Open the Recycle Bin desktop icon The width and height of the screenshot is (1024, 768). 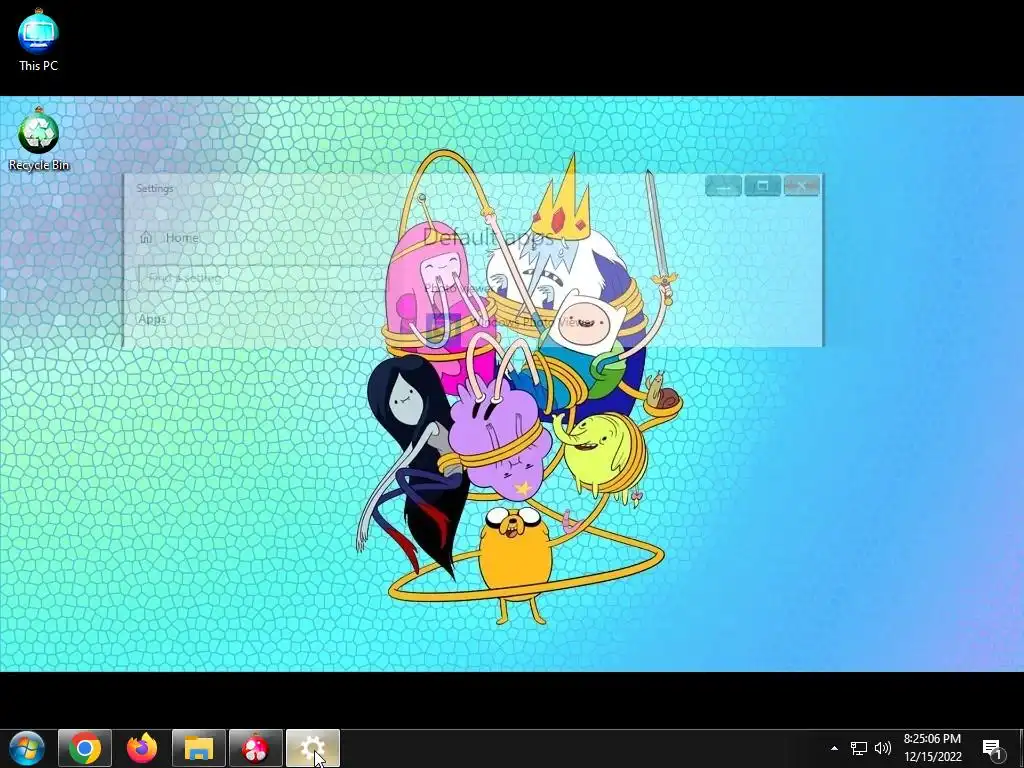tap(39, 139)
